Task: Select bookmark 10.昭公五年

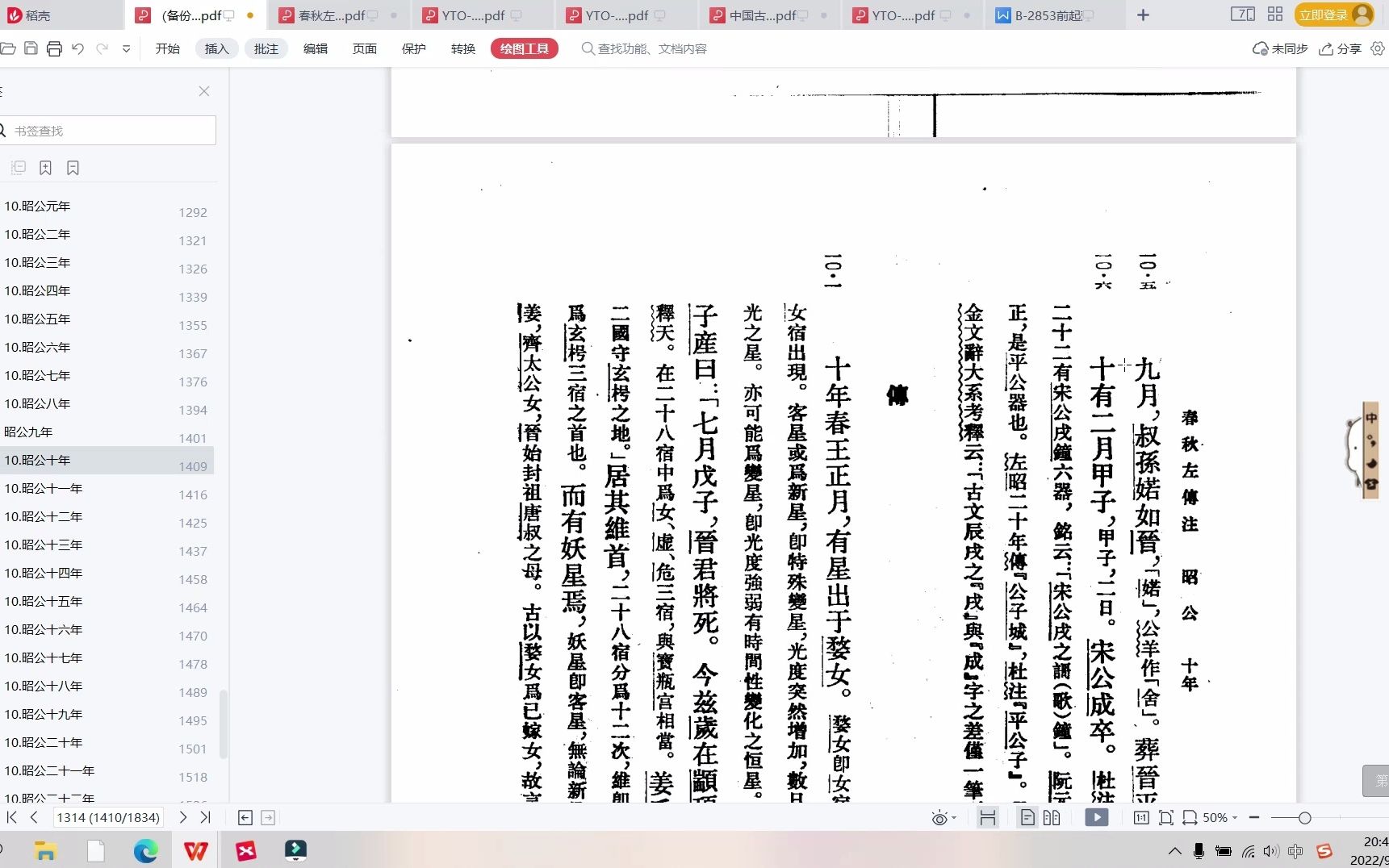Action: pyautogui.click(x=107, y=319)
